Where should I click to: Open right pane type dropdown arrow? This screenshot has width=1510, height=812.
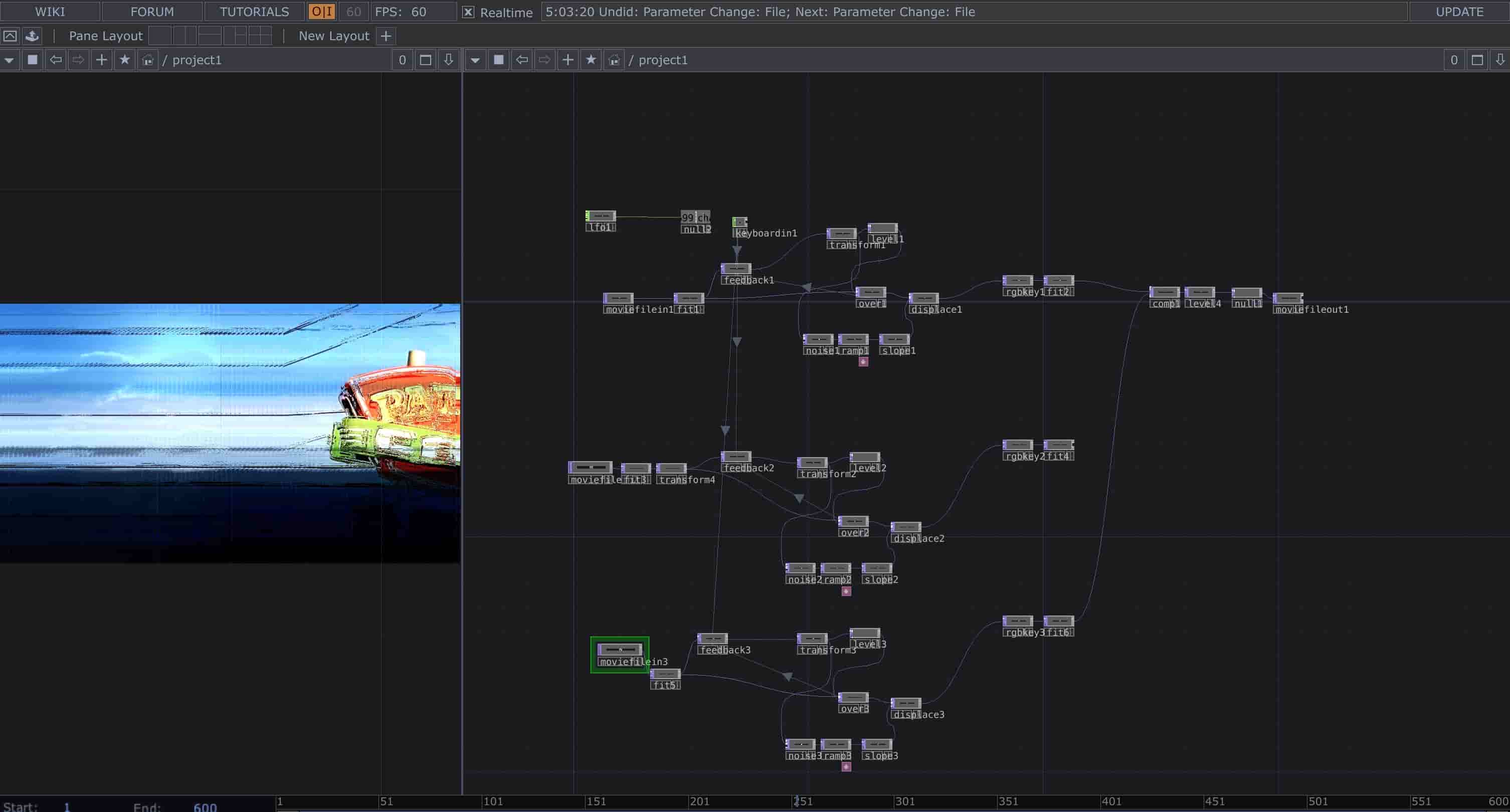(x=475, y=60)
